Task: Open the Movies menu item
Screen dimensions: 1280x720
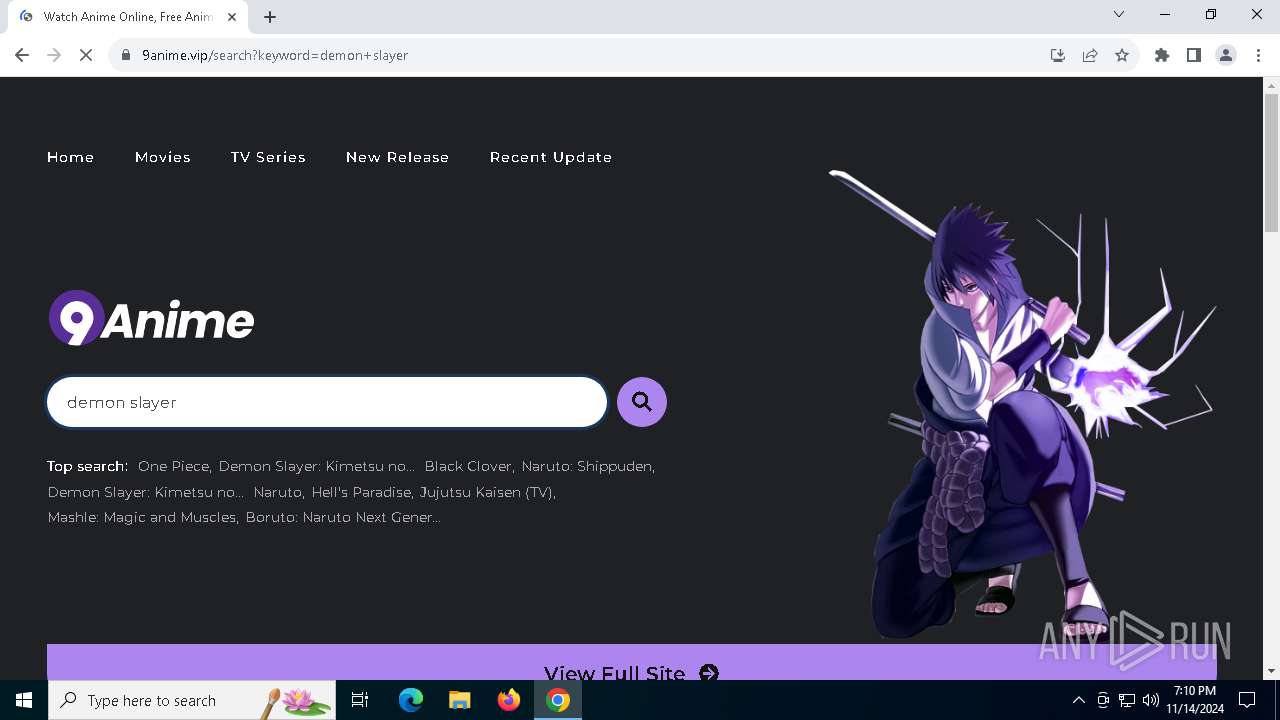Action: 163,157
